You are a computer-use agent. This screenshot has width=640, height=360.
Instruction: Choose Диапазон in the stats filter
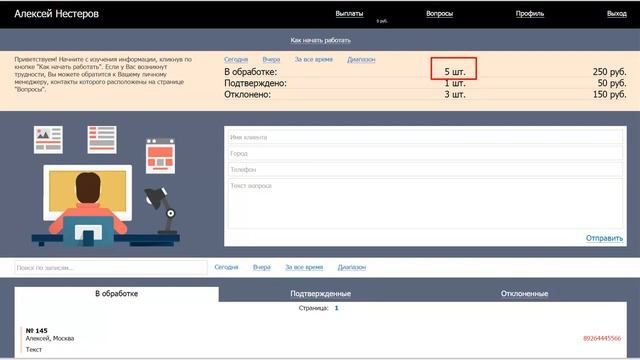point(361,59)
